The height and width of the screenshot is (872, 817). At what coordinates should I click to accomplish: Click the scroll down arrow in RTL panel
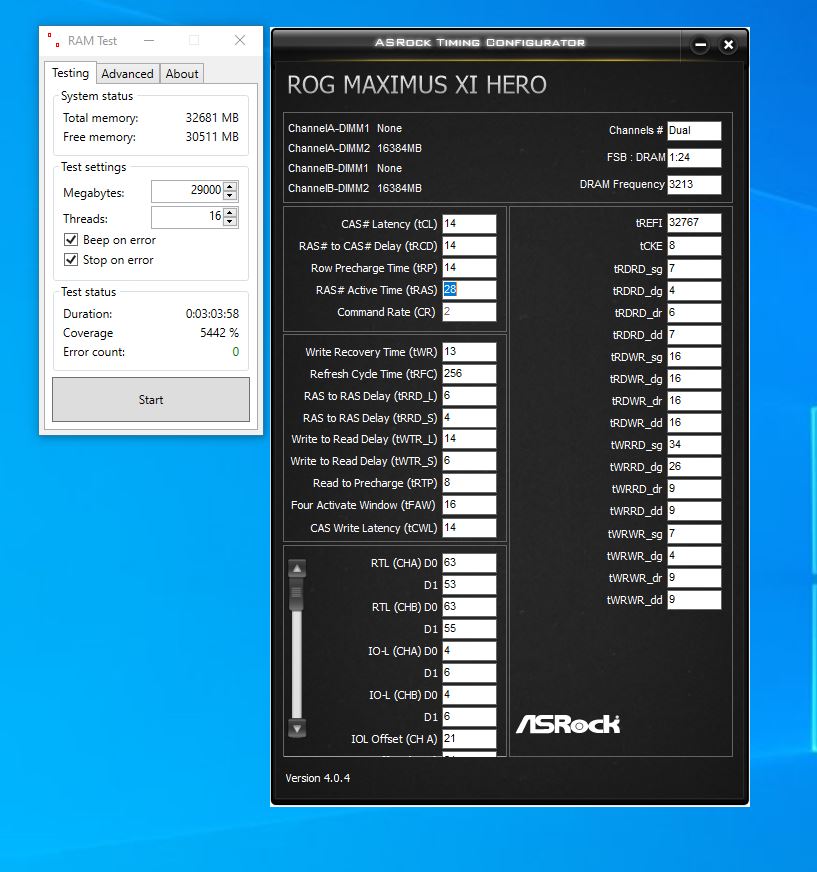click(297, 728)
